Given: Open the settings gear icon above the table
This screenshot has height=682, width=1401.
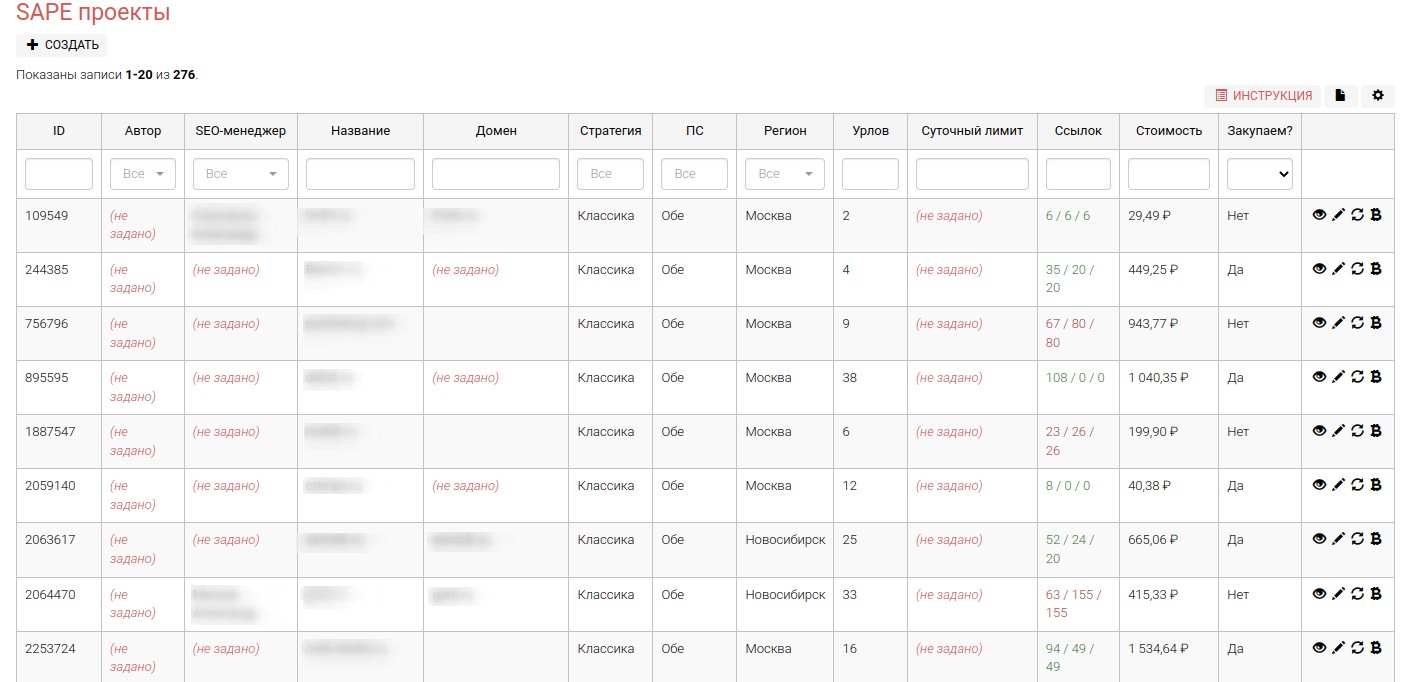Looking at the screenshot, I should pos(1377,96).
